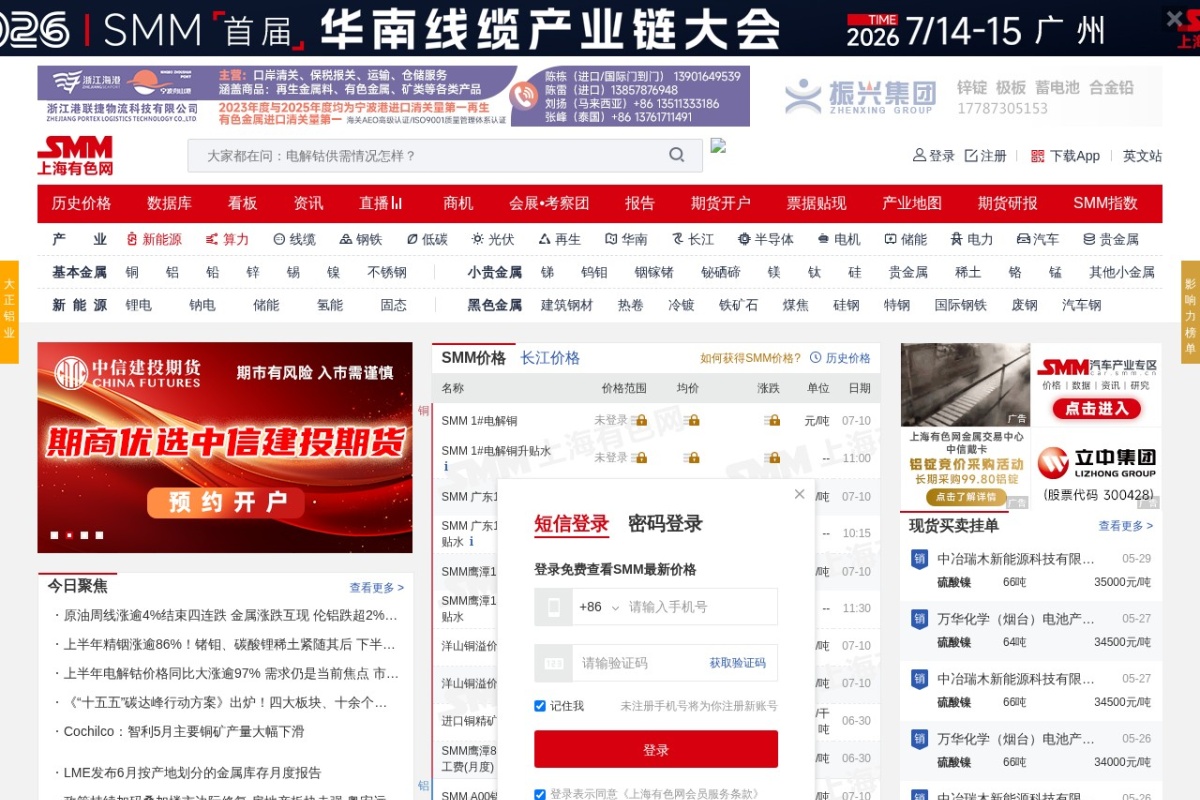Switch to 密码登录 tab
This screenshot has height=800, width=1200.
click(665, 523)
